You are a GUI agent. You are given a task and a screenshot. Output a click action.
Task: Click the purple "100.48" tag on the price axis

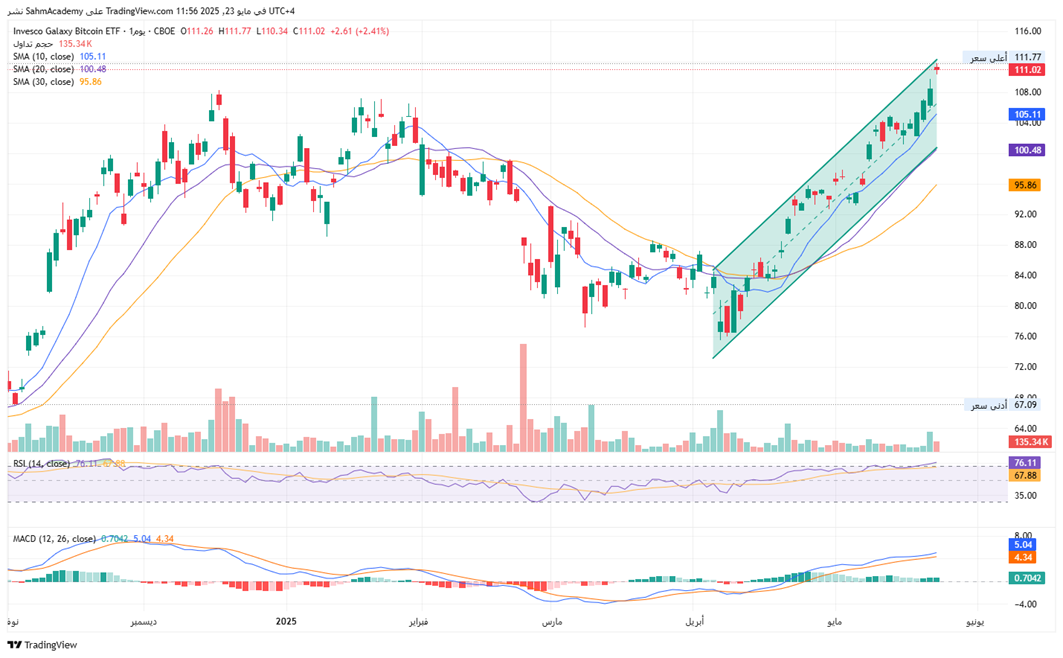[x=1028, y=150]
